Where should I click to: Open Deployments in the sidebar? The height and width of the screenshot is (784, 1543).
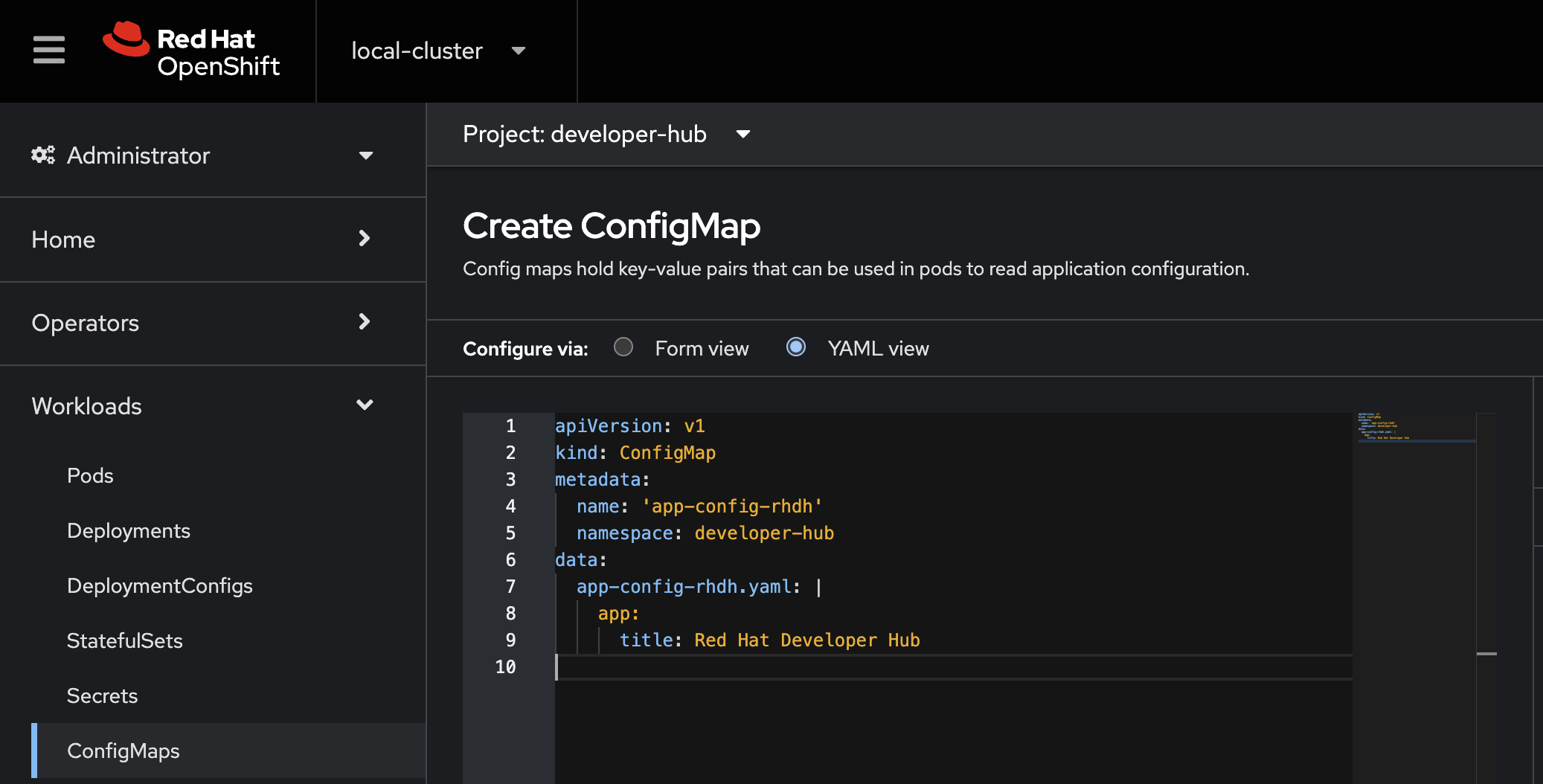(x=129, y=531)
